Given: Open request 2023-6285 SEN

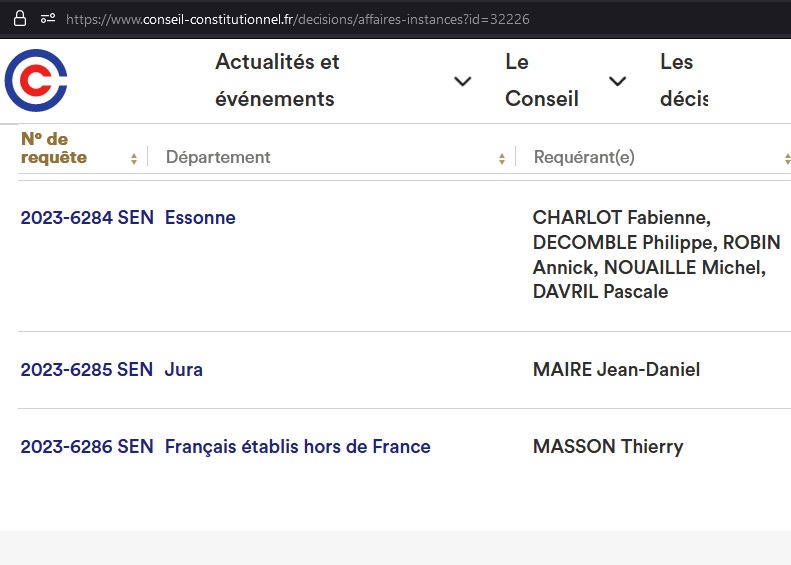Looking at the screenshot, I should click(87, 369).
